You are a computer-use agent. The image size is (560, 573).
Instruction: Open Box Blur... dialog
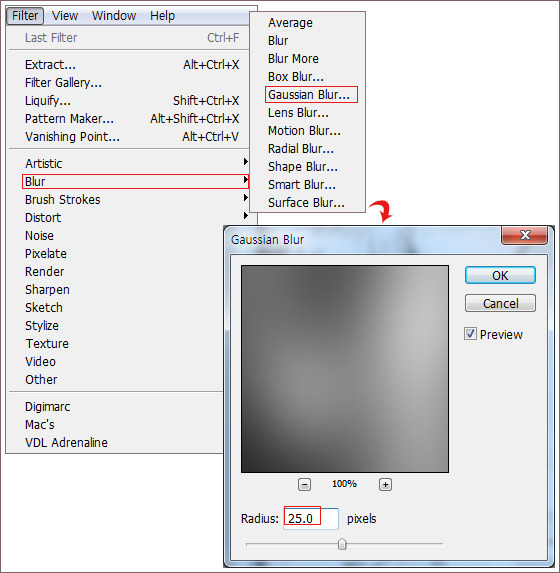(x=296, y=77)
